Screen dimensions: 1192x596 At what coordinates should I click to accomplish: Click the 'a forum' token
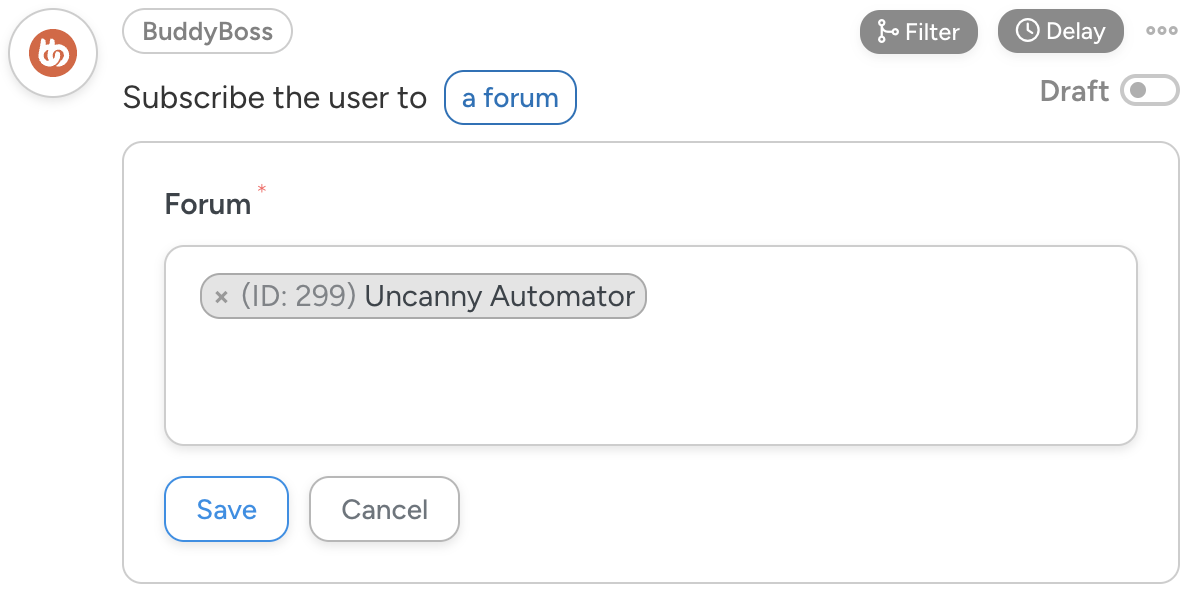(x=510, y=98)
